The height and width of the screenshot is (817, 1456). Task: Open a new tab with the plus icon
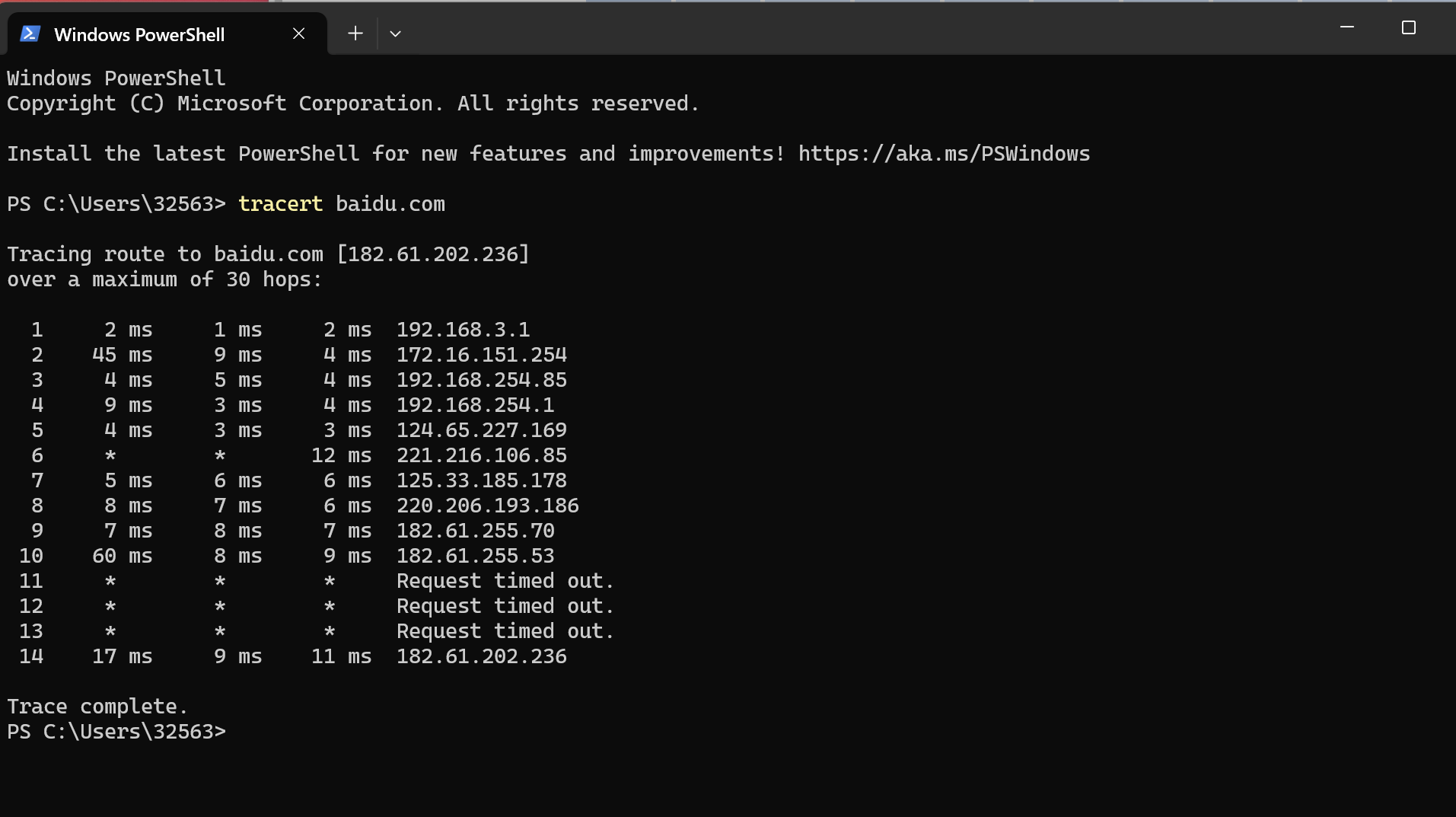click(x=355, y=34)
